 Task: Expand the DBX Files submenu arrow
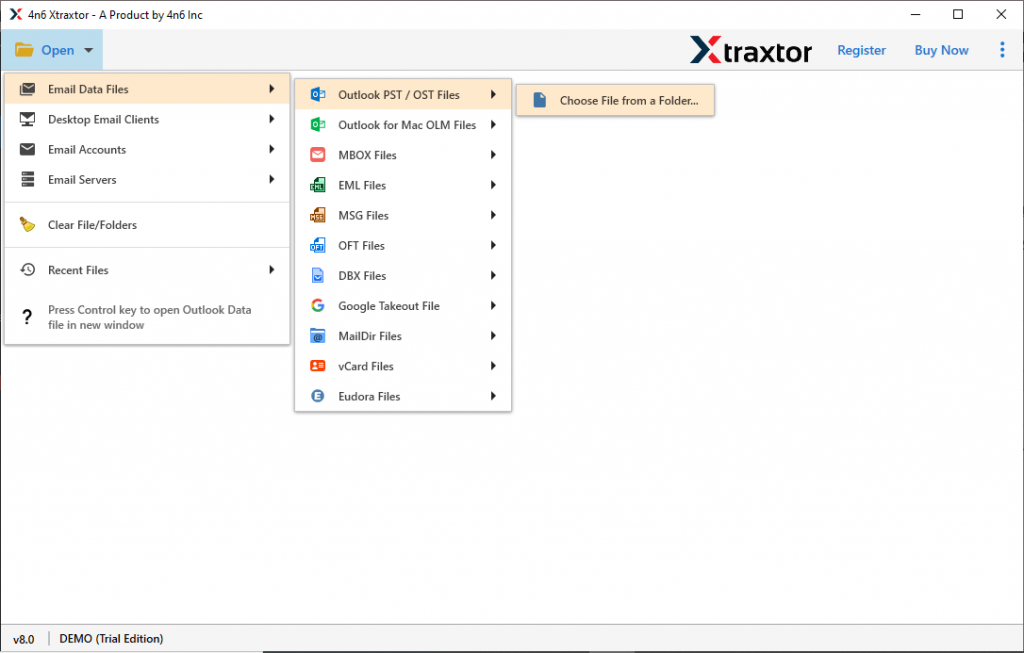pyautogui.click(x=492, y=275)
